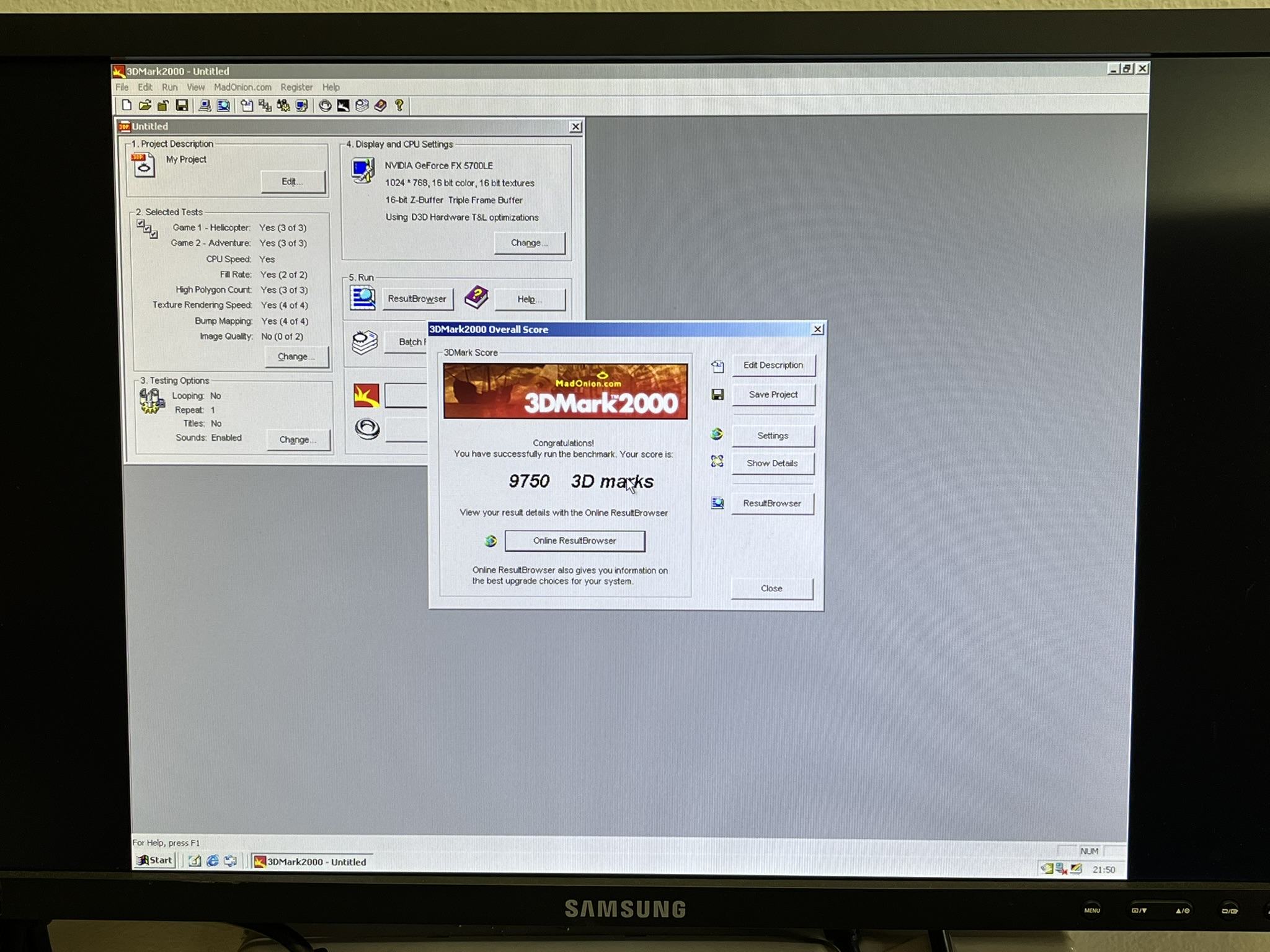Click the benchmark run ring toolbar icon
The height and width of the screenshot is (952, 1270).
pos(325,106)
